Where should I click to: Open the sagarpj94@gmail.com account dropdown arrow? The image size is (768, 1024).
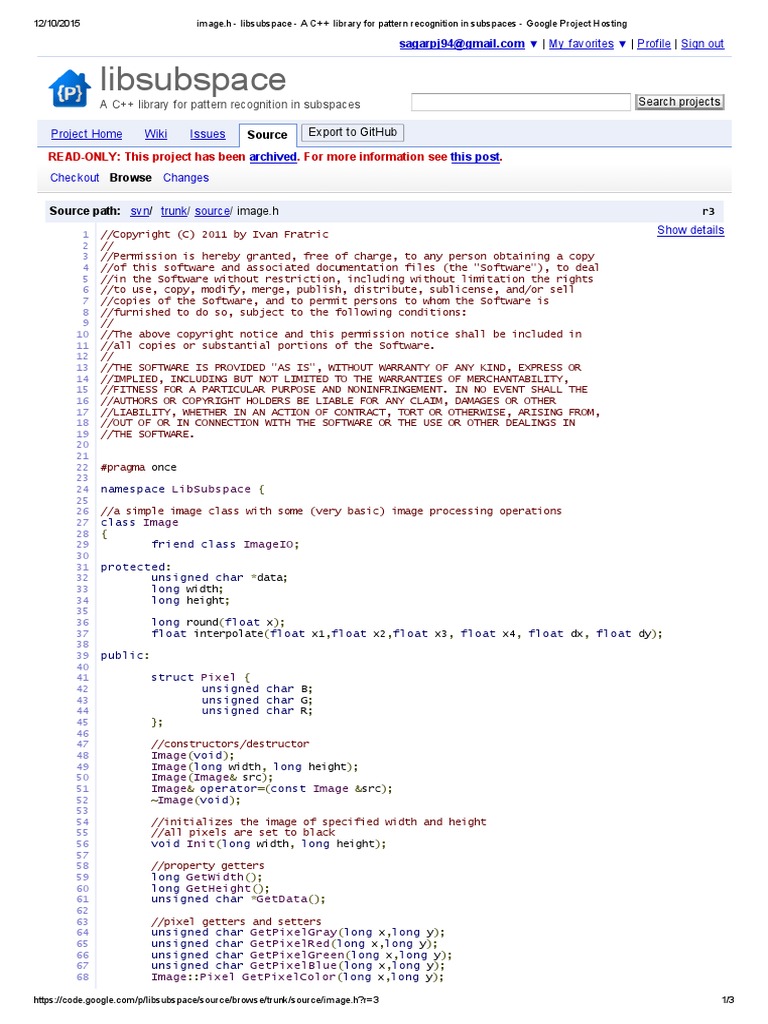(534, 44)
